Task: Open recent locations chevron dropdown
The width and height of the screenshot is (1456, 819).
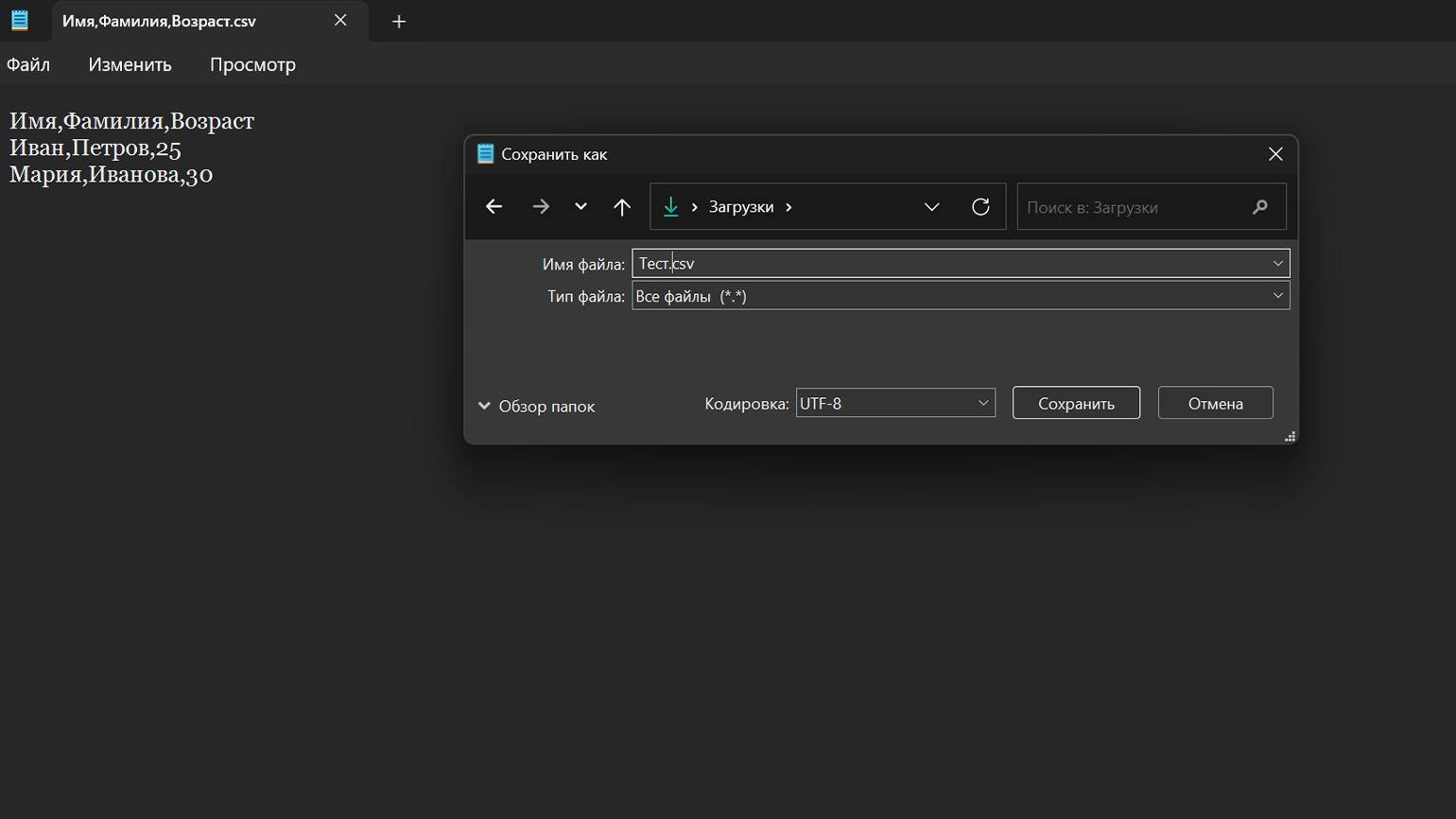Action: click(581, 206)
